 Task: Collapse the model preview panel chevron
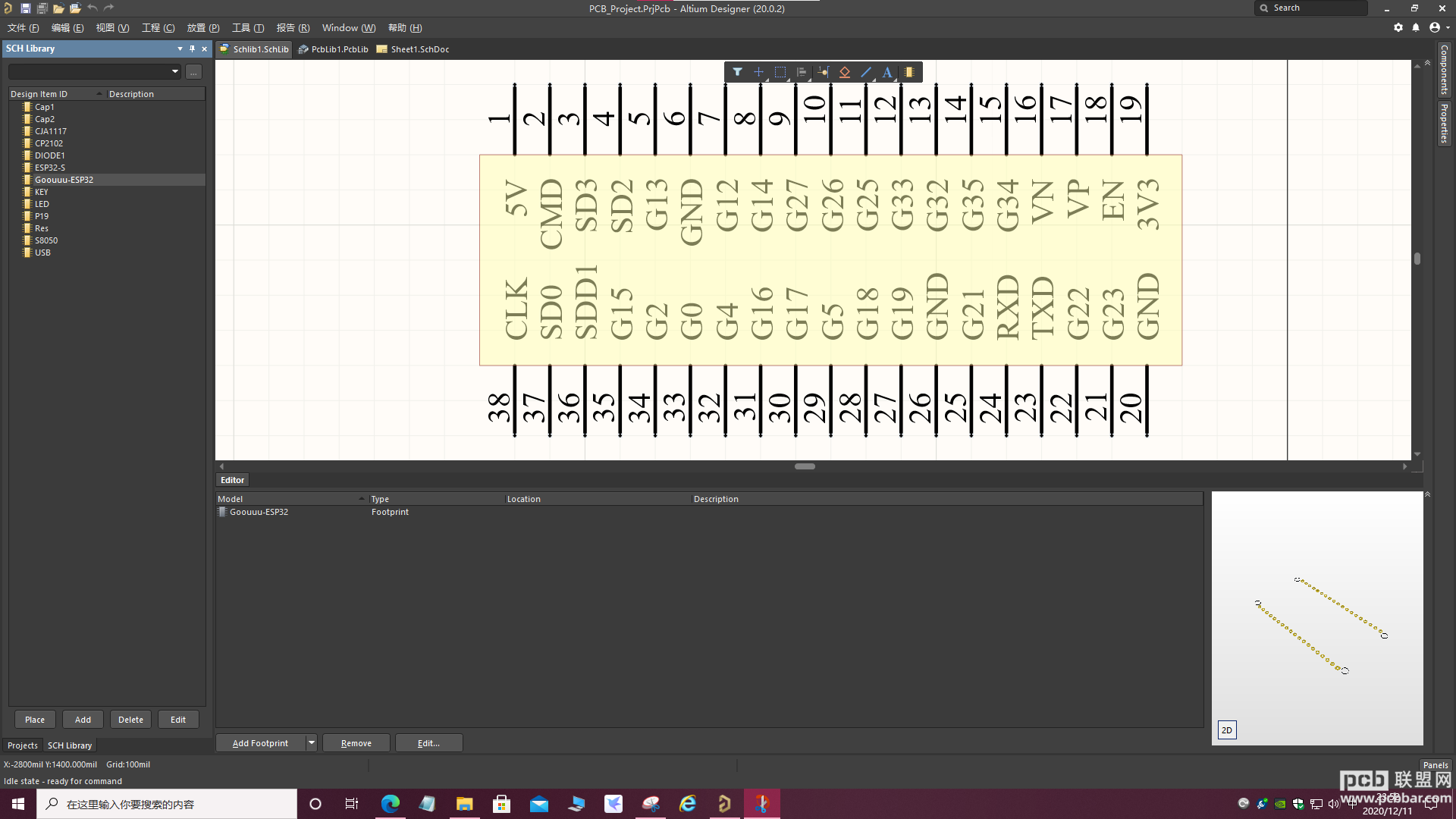coord(1427,494)
